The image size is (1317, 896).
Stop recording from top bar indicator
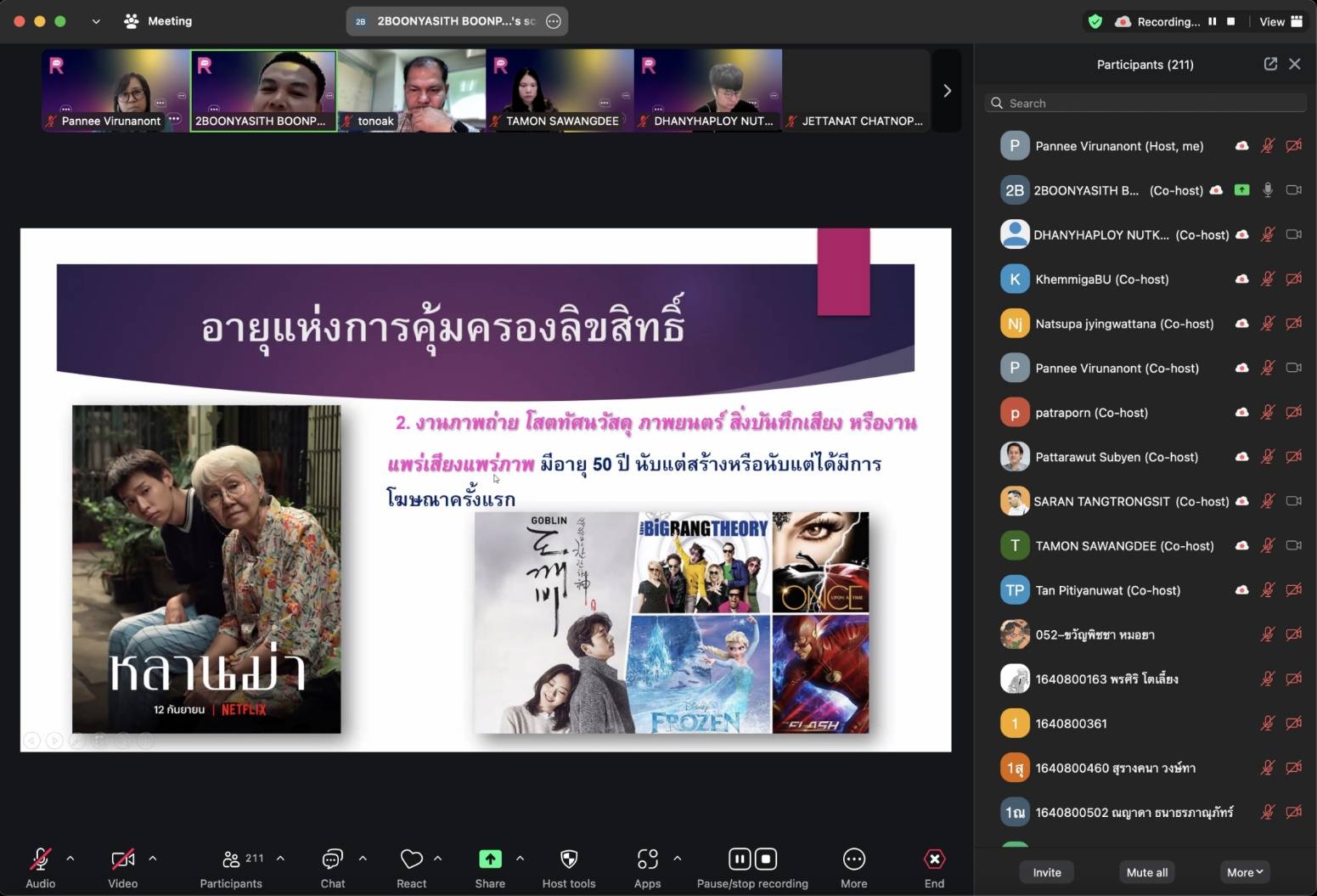point(1231,21)
